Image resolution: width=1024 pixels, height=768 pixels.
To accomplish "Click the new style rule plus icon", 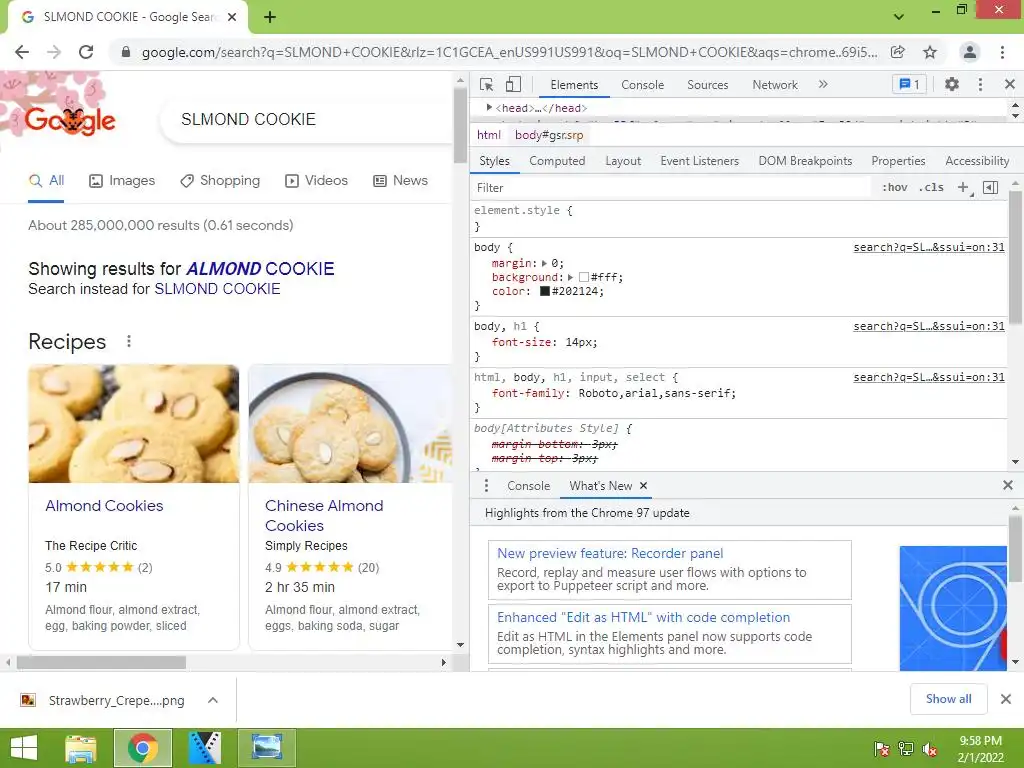I will click(x=963, y=187).
